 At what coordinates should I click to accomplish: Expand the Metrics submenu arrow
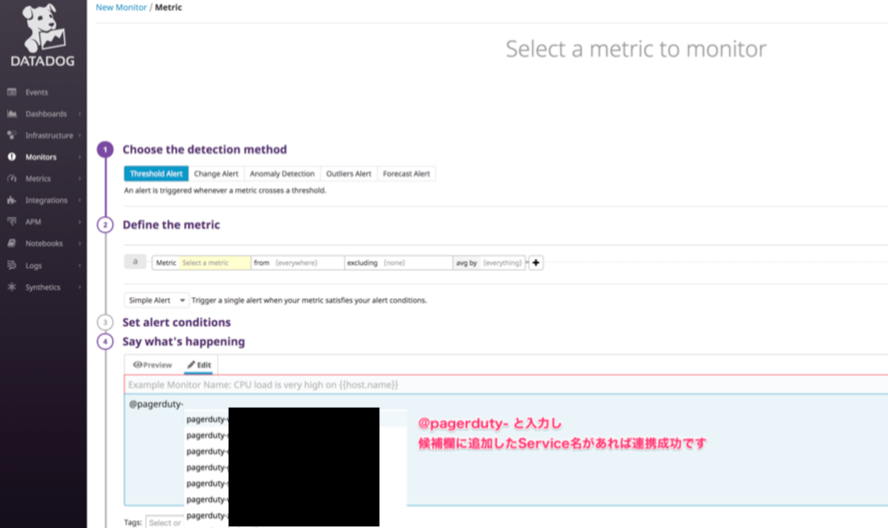point(79,178)
